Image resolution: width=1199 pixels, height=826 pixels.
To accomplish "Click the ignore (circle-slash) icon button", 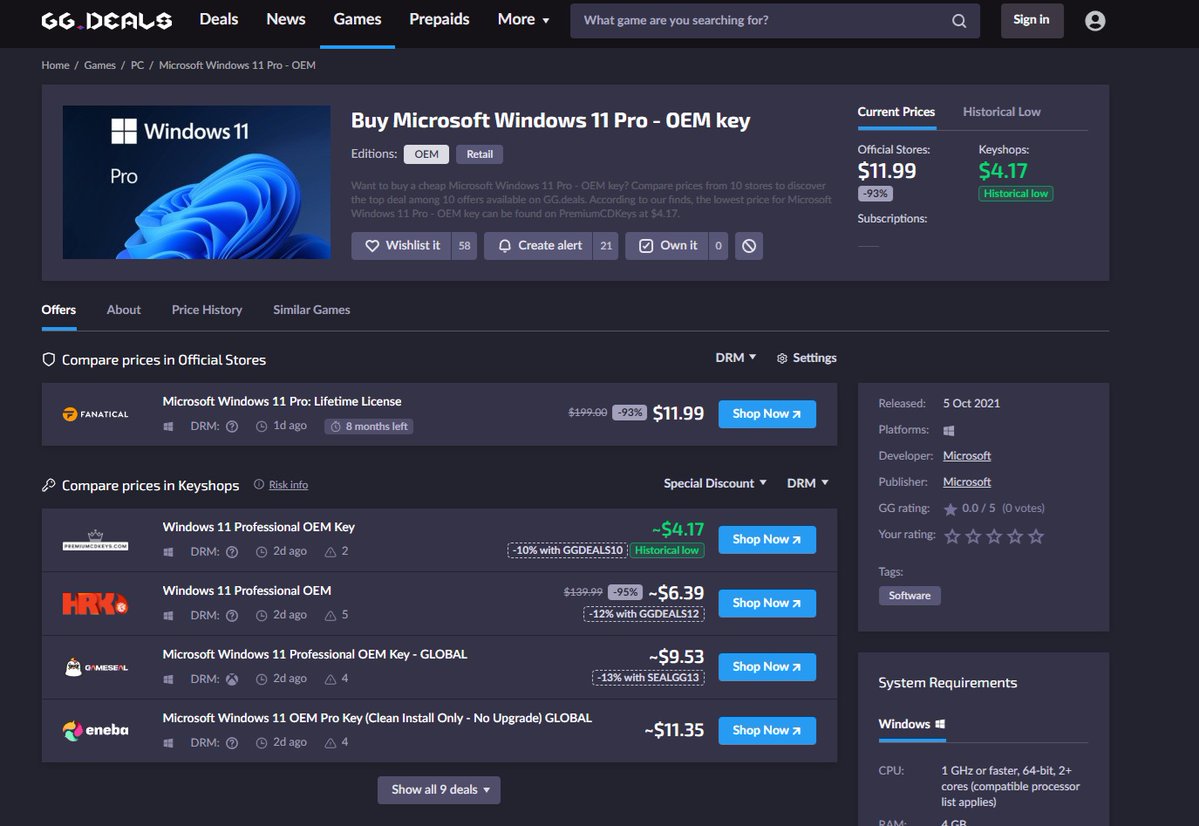I will pyautogui.click(x=749, y=246).
